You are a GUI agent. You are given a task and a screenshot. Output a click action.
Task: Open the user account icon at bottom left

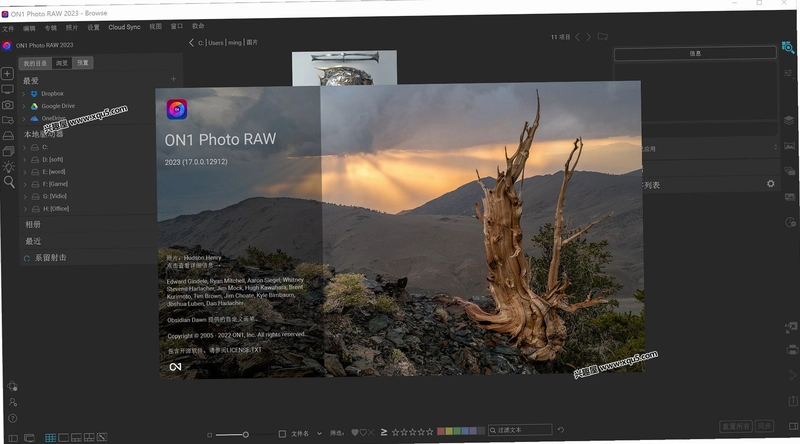[13, 402]
